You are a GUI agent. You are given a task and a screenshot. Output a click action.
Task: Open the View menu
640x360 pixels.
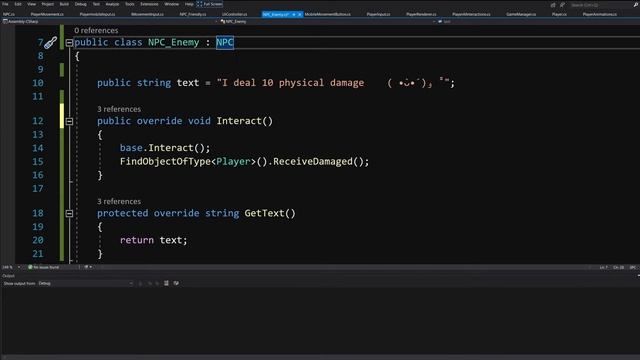coord(31,4)
